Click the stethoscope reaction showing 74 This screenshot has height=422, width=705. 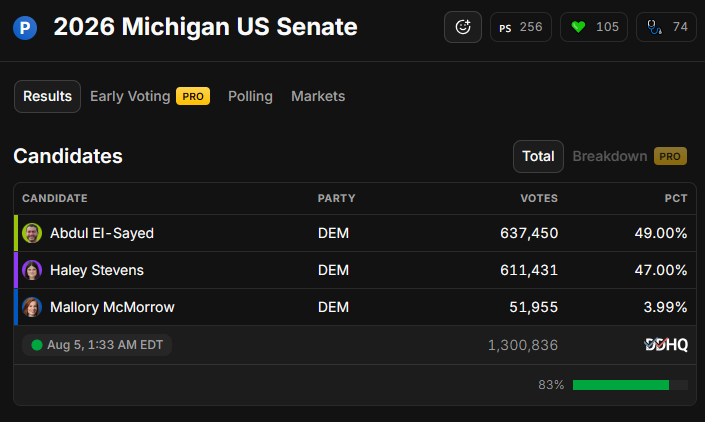[666, 27]
